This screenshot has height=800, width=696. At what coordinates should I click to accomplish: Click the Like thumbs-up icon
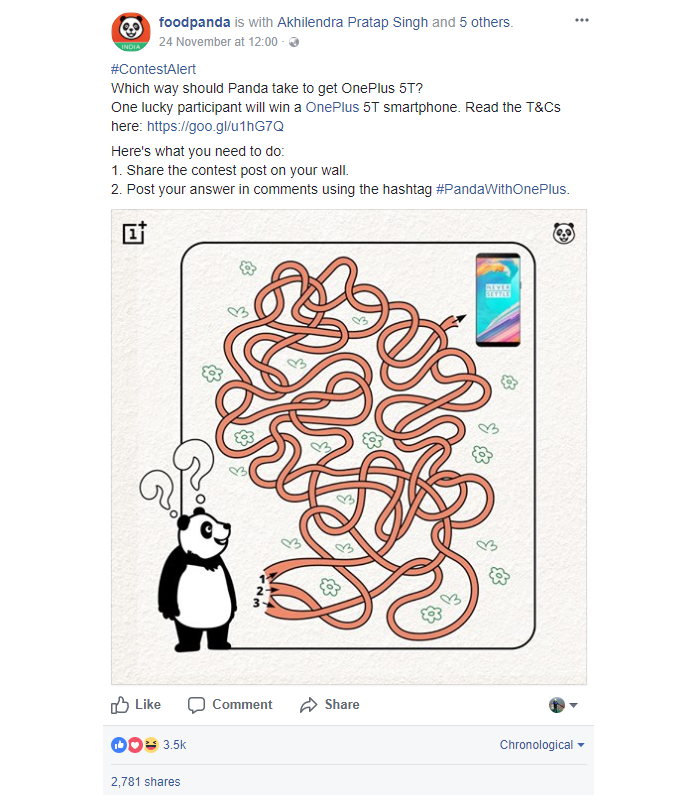[120, 705]
